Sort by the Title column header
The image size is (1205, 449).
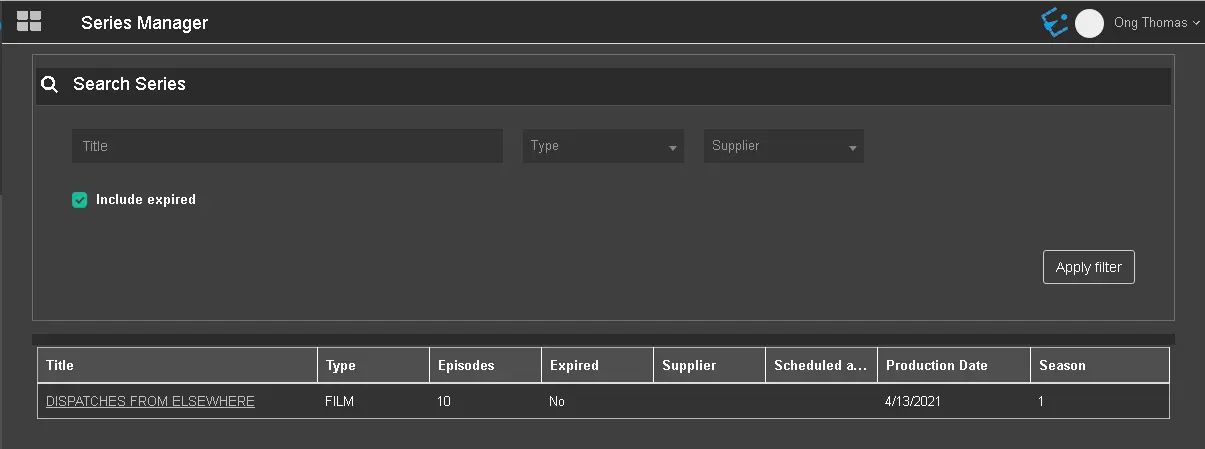tap(60, 365)
